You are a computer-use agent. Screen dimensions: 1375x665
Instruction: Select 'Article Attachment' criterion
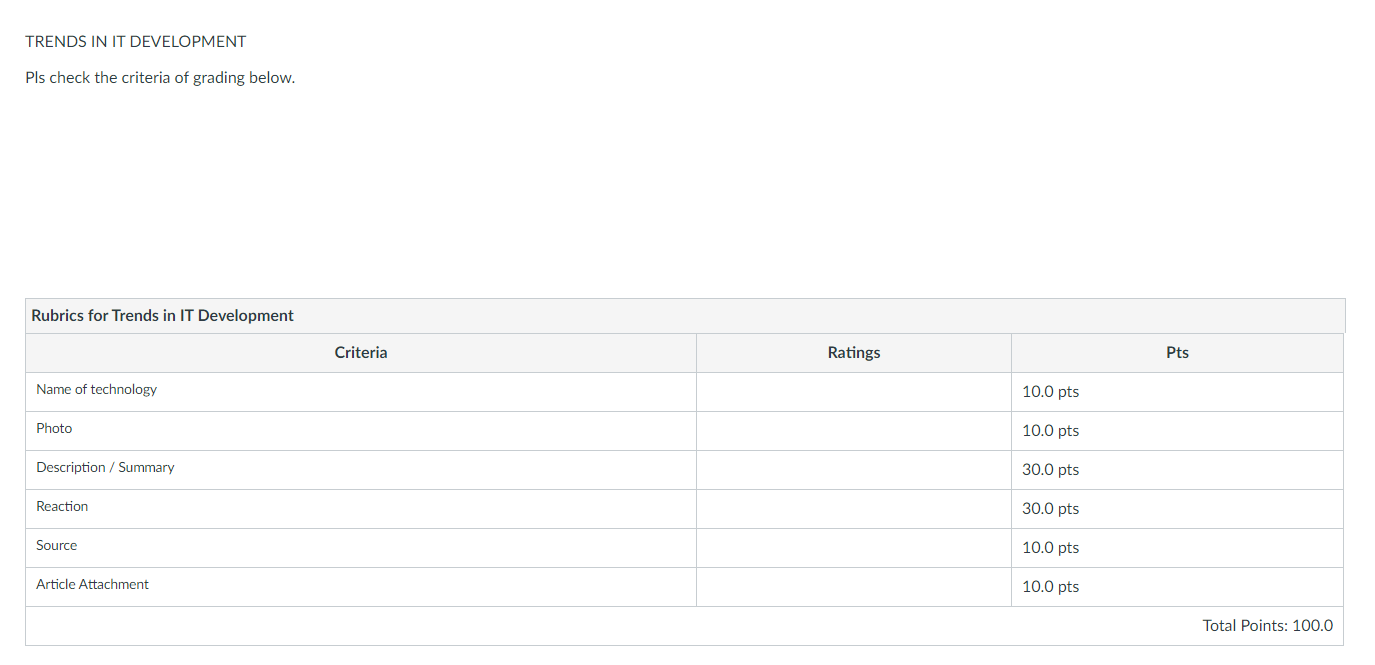(92, 584)
